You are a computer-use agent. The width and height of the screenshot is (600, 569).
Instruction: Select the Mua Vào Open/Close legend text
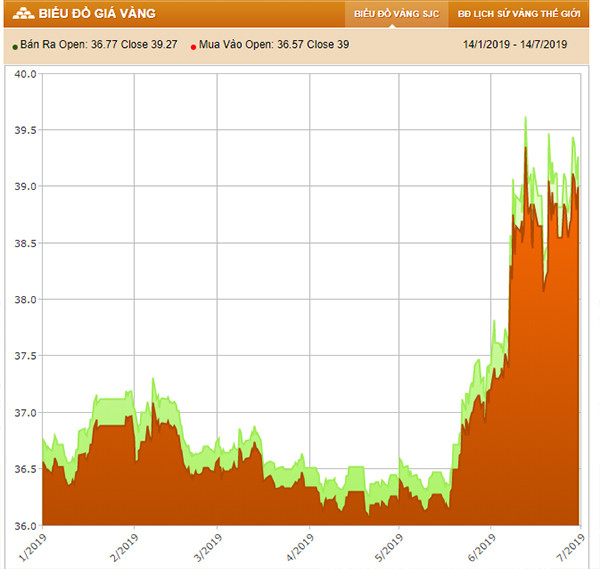pyautogui.click(x=274, y=45)
